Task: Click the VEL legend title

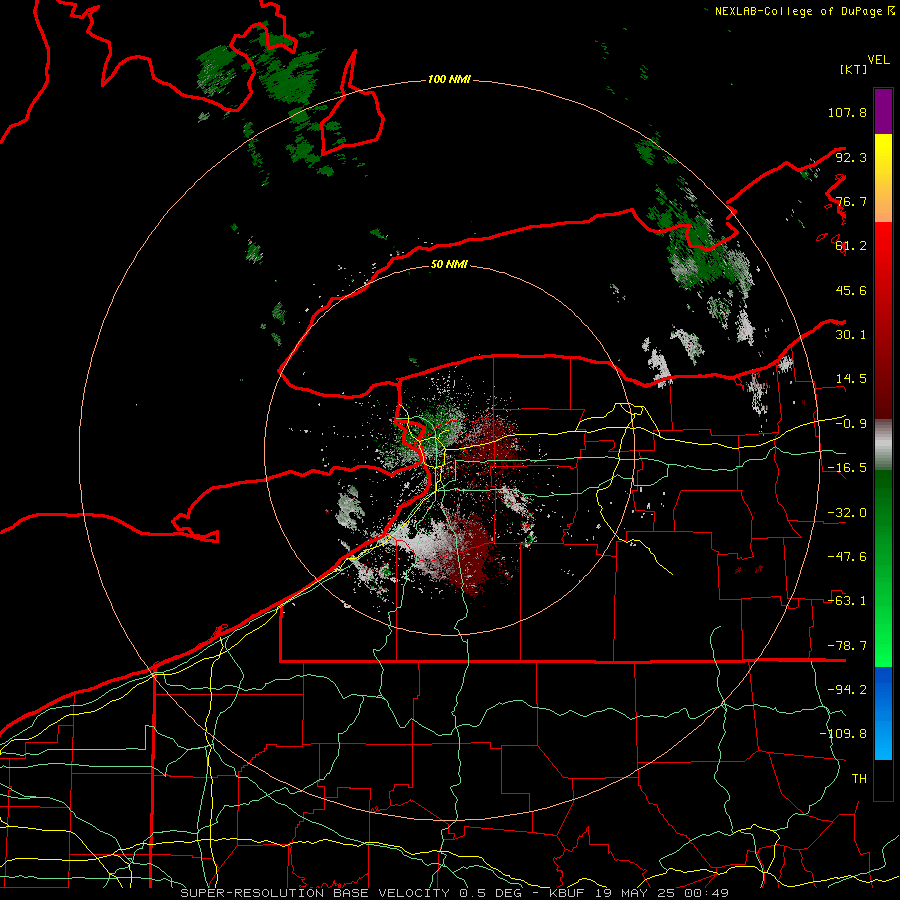Action: pos(878,59)
